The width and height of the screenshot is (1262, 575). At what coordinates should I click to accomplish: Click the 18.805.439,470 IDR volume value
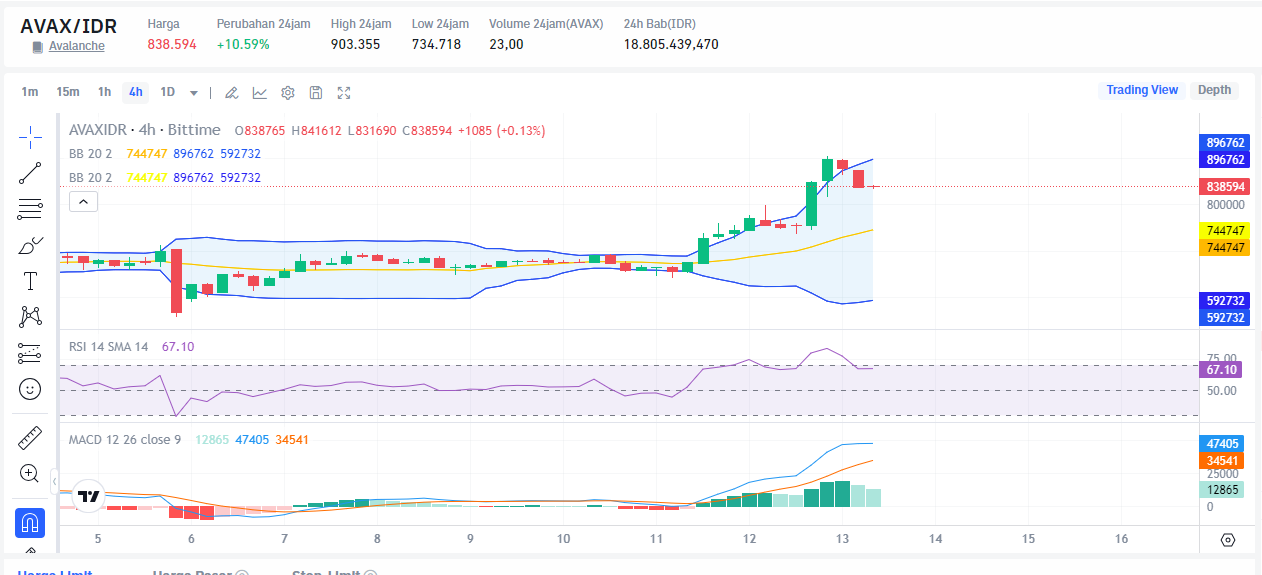[x=671, y=44]
